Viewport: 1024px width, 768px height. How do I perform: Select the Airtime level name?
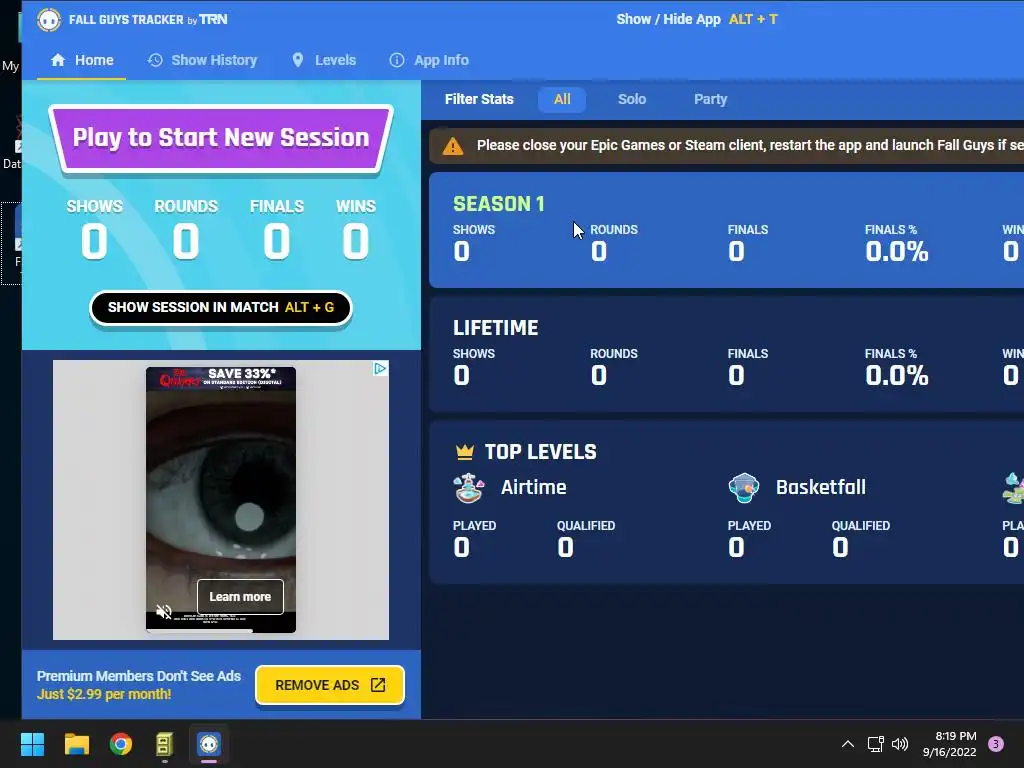click(x=534, y=487)
